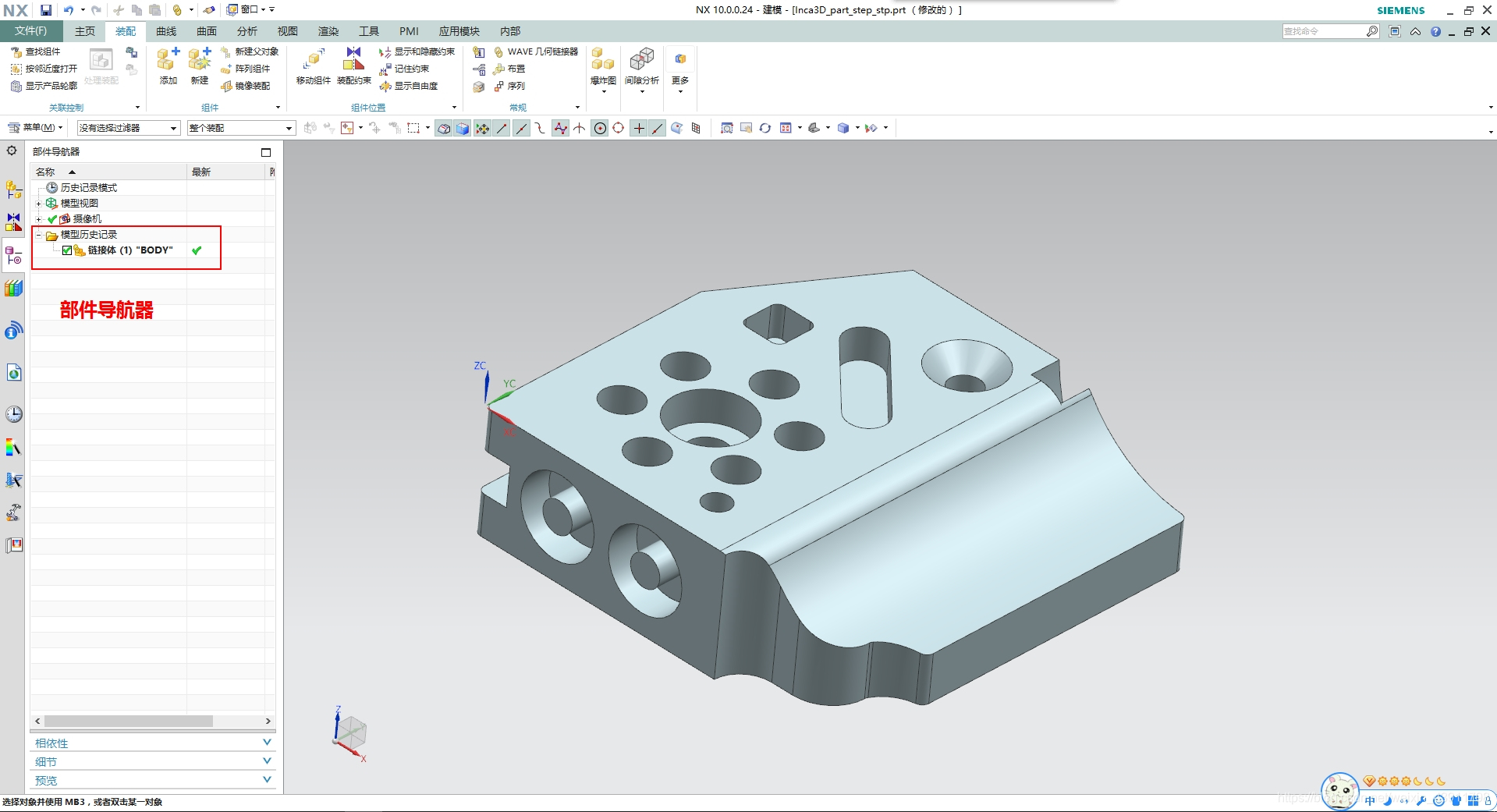The image size is (1497, 812).
Task: Click Pattern Component (阵列组件)
Action: pyautogui.click(x=246, y=69)
